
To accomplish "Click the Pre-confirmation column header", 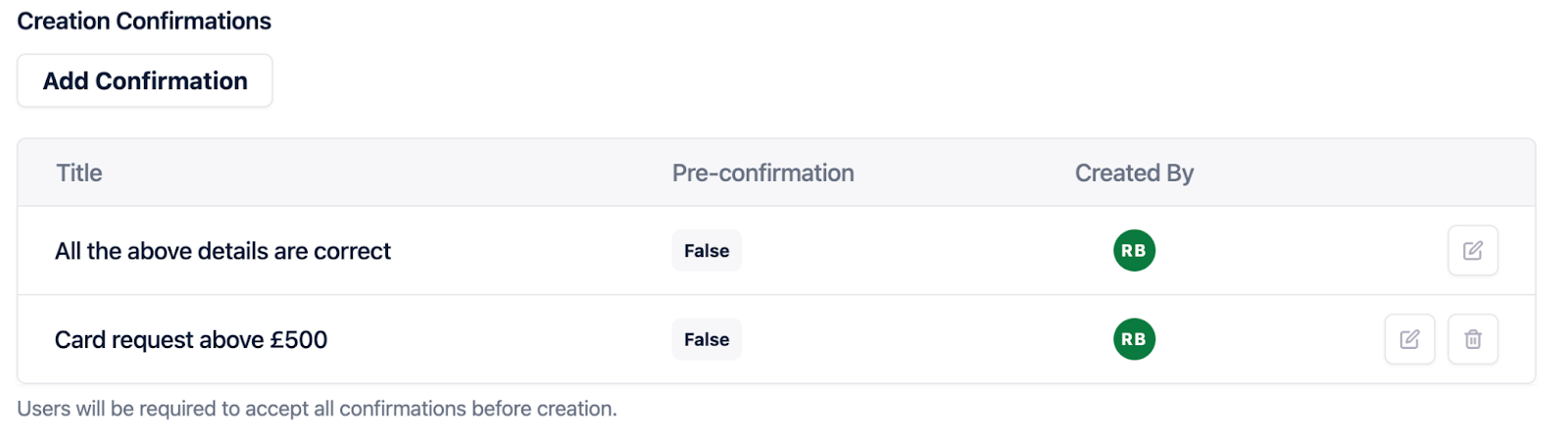I will (x=762, y=173).
